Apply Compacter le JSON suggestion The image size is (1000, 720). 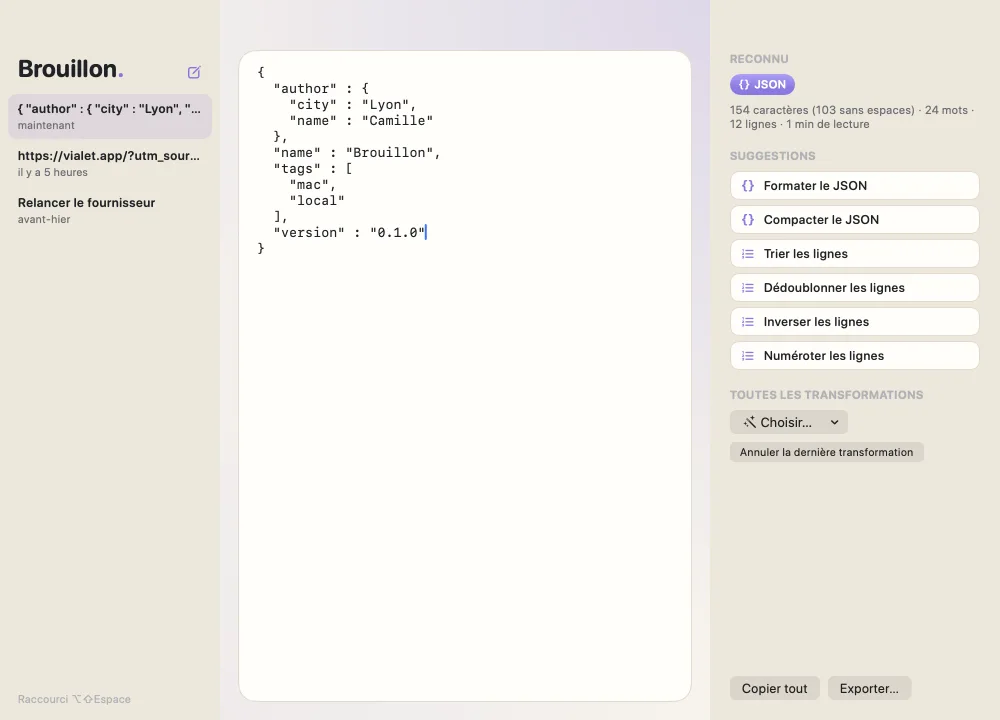[855, 219]
